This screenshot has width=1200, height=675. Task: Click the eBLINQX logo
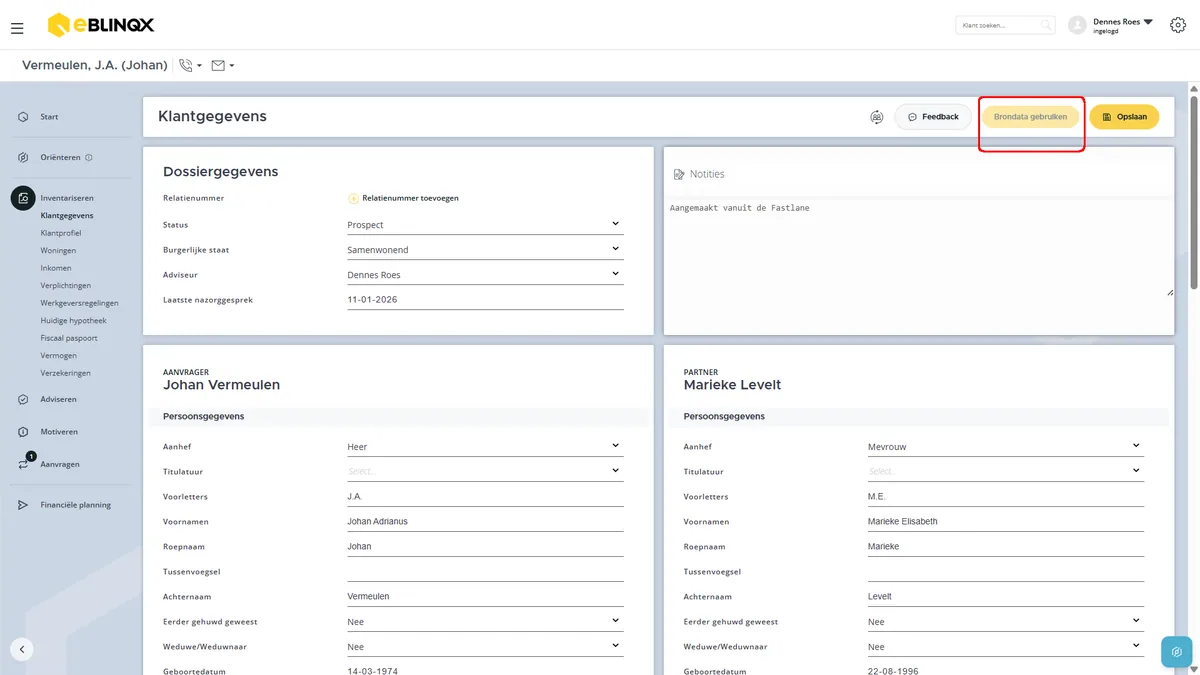point(100,25)
